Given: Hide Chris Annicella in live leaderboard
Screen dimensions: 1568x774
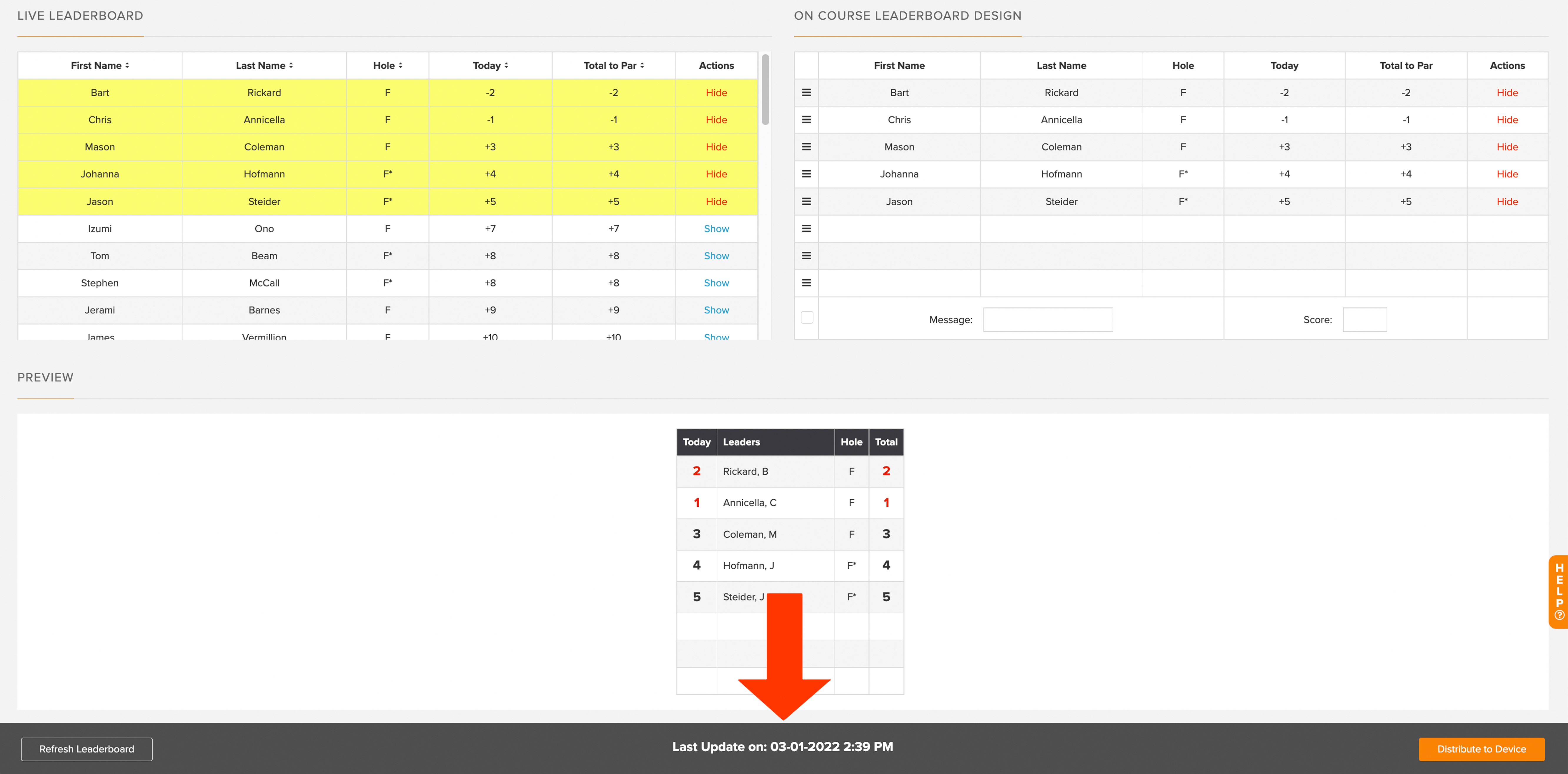Looking at the screenshot, I should click(716, 120).
